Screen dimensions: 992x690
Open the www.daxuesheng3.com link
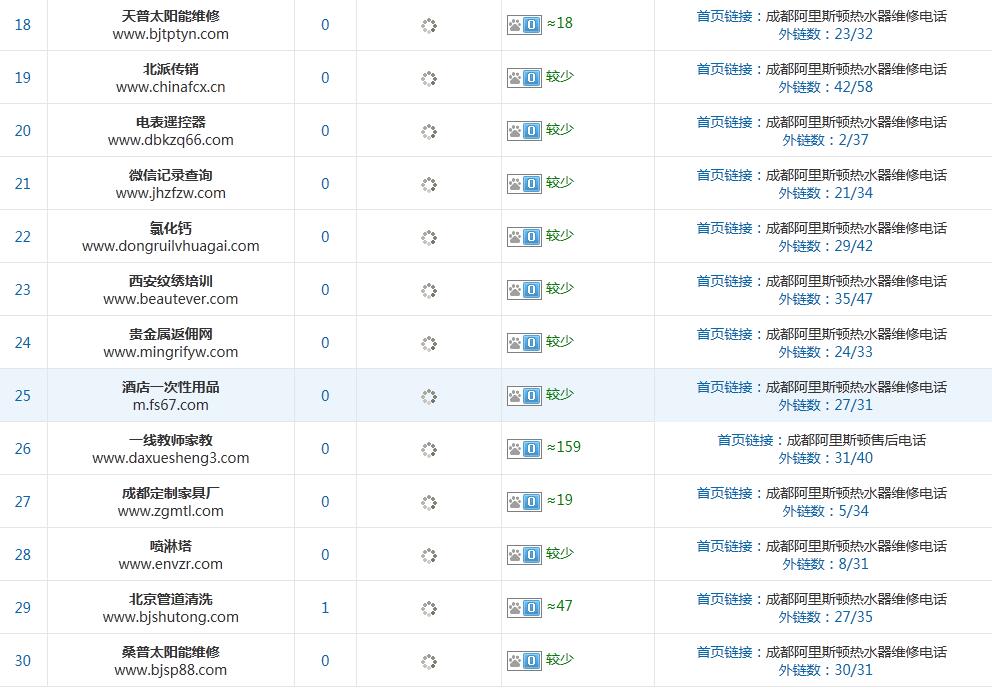170,458
